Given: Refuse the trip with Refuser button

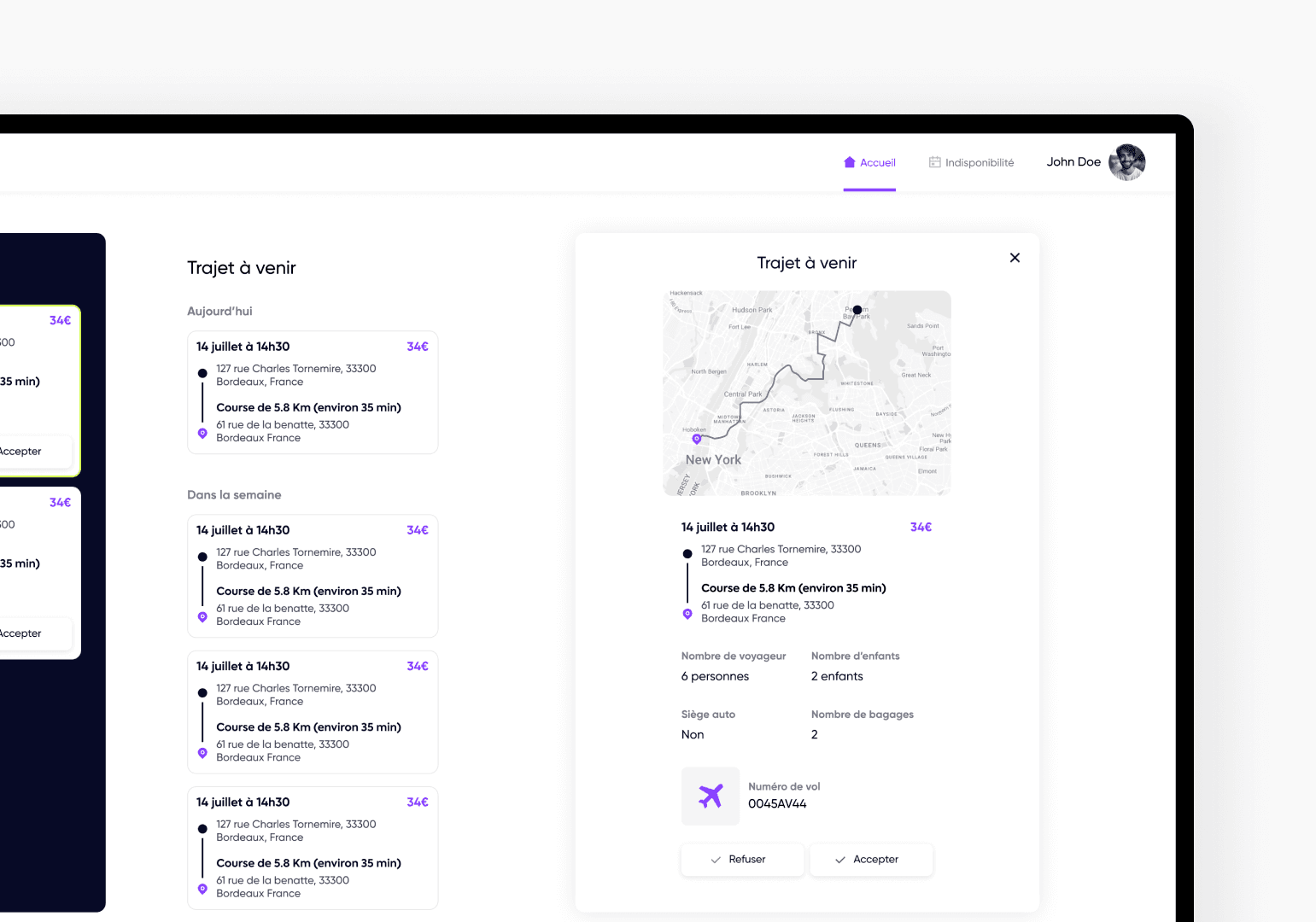Looking at the screenshot, I should tap(742, 860).
